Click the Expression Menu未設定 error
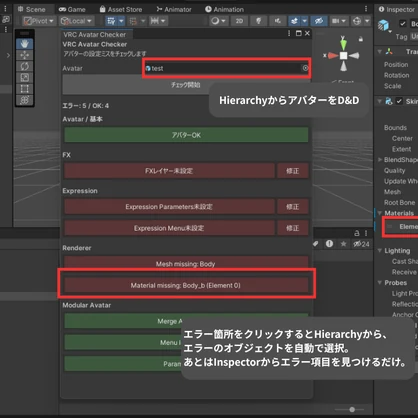The width and height of the screenshot is (418, 418). click(x=169, y=228)
